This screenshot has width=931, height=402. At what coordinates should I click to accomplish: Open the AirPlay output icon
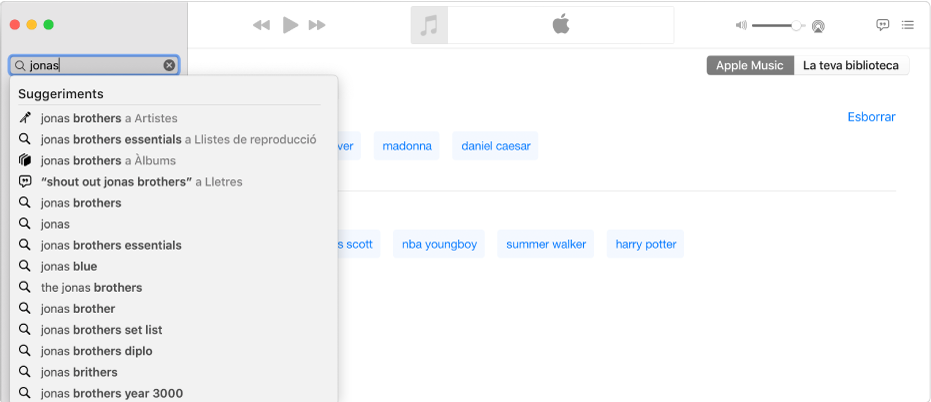(818, 26)
